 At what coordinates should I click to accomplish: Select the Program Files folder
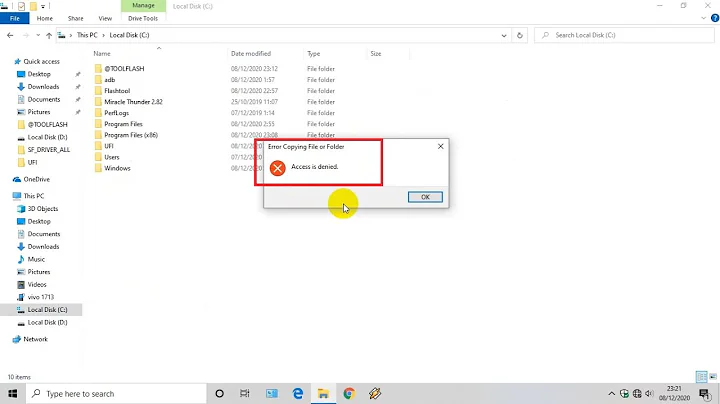click(x=123, y=124)
